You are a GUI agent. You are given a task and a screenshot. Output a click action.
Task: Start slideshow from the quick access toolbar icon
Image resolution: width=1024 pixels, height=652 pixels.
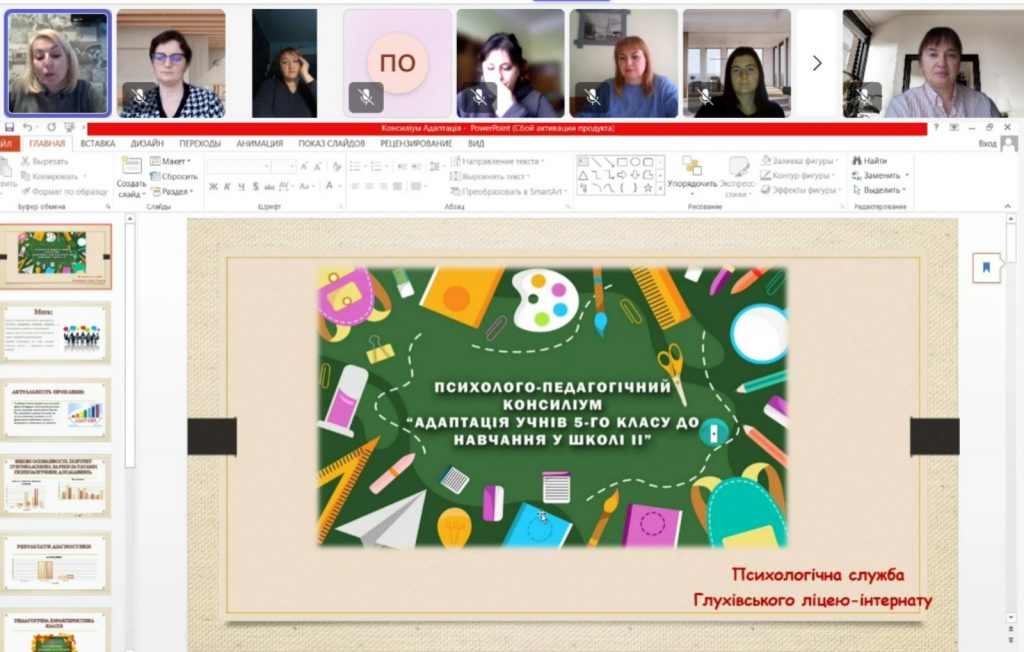(69, 127)
